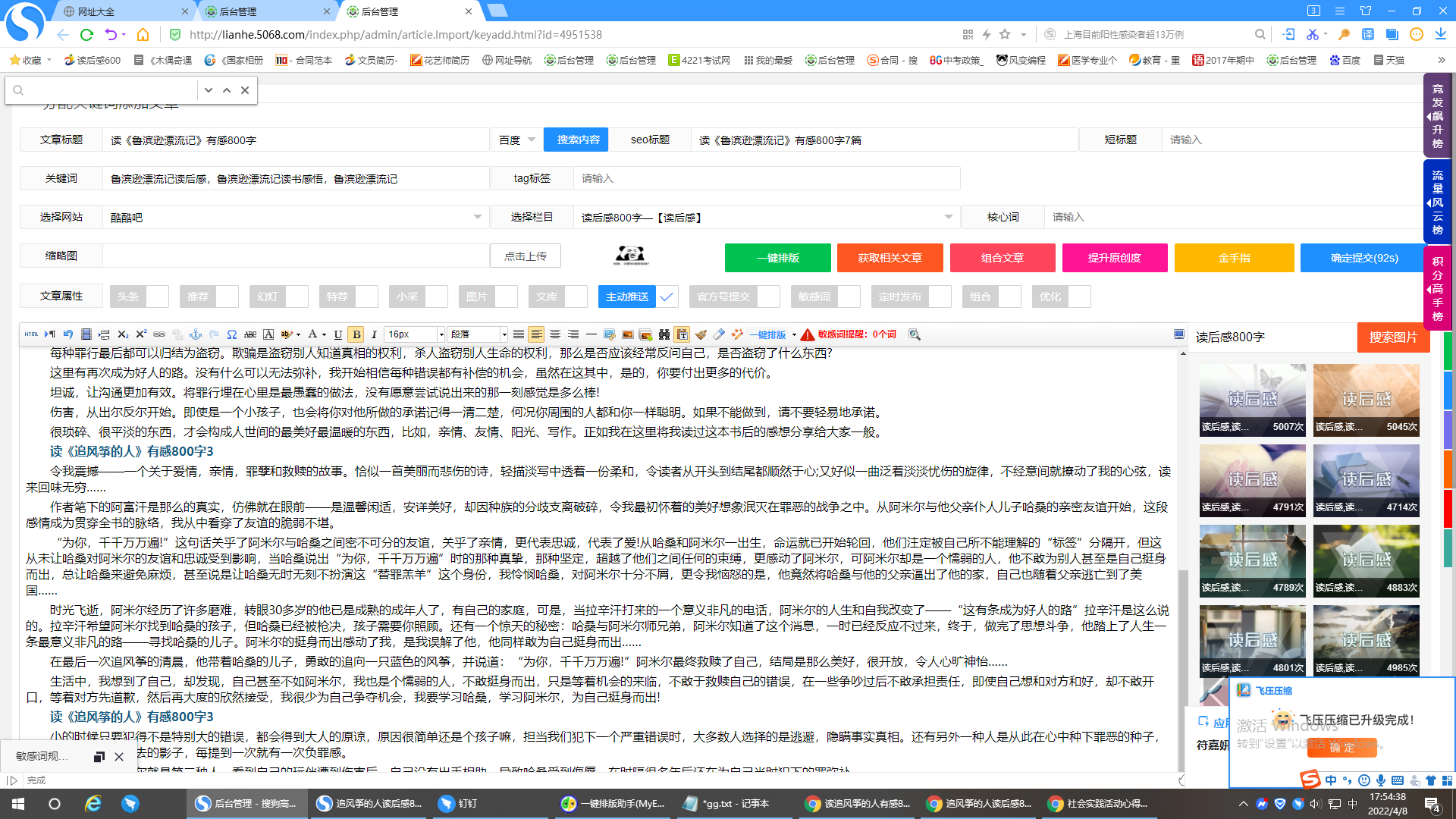This screenshot has width=1456, height=819.
Task: Switch to the second 后台管理 tab
Action: (x=408, y=11)
